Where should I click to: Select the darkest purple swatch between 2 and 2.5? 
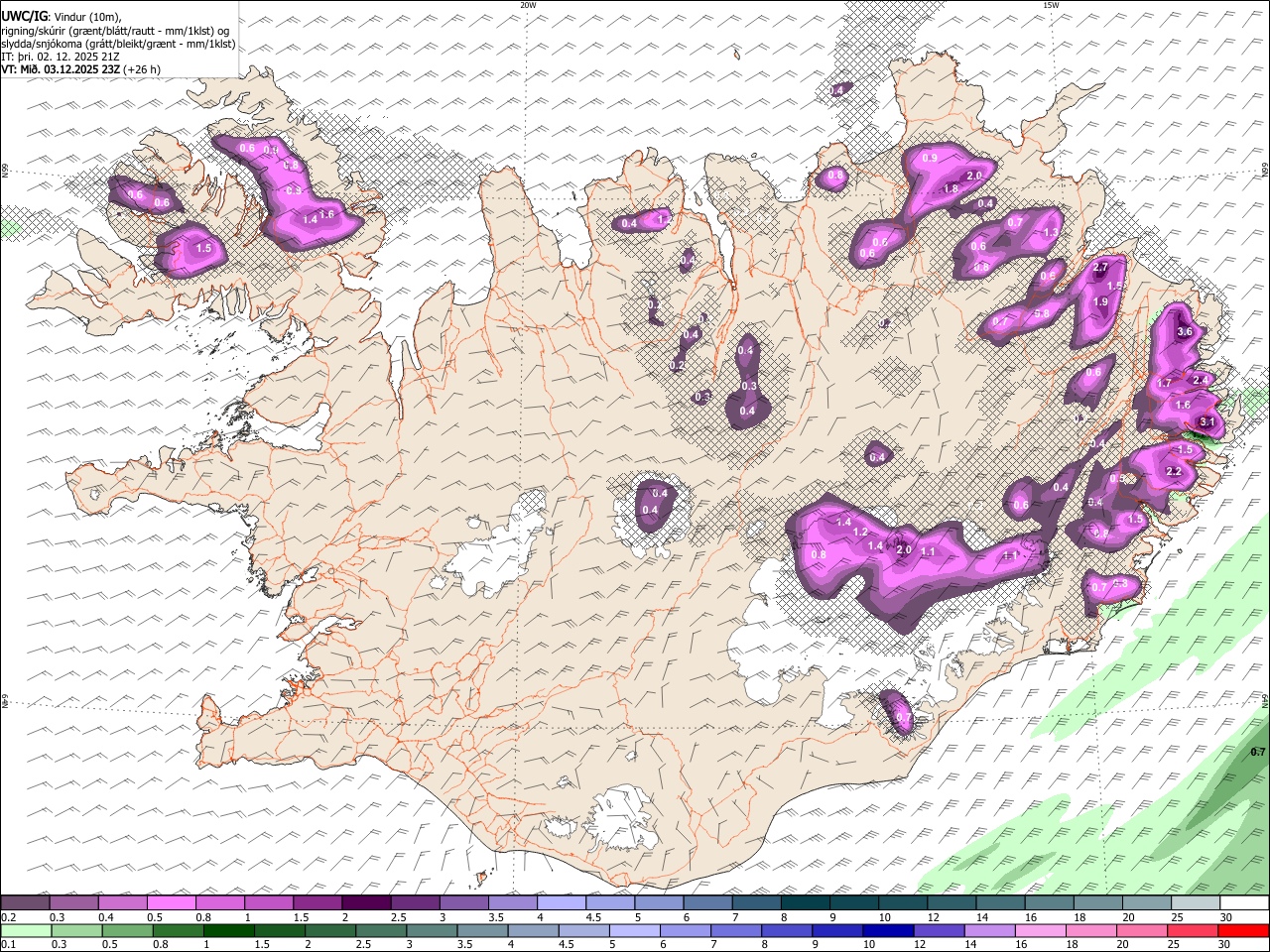[365, 903]
